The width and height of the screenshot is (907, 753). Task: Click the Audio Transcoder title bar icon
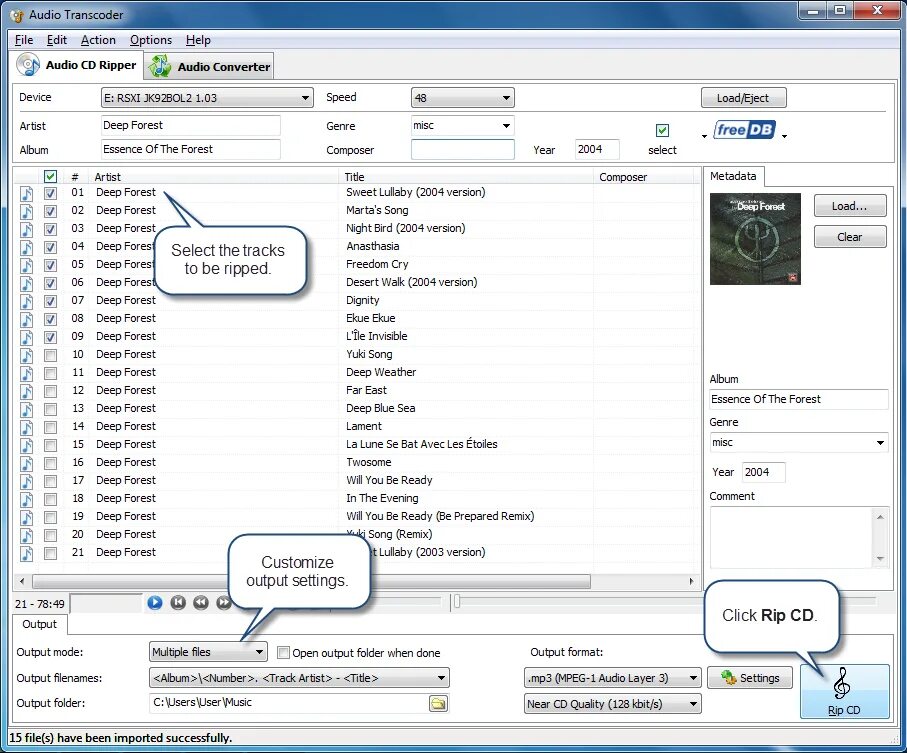pyautogui.click(x=18, y=15)
